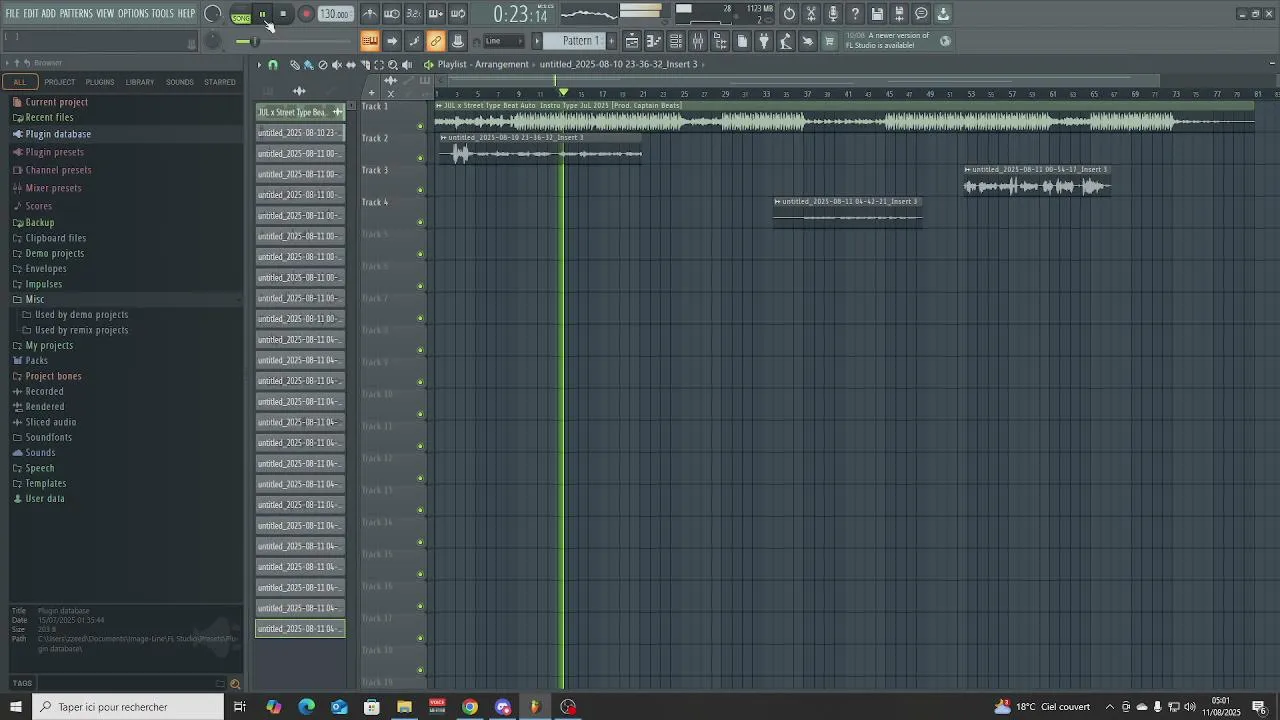
Task: Click the Windows search box
Action: click(128, 707)
